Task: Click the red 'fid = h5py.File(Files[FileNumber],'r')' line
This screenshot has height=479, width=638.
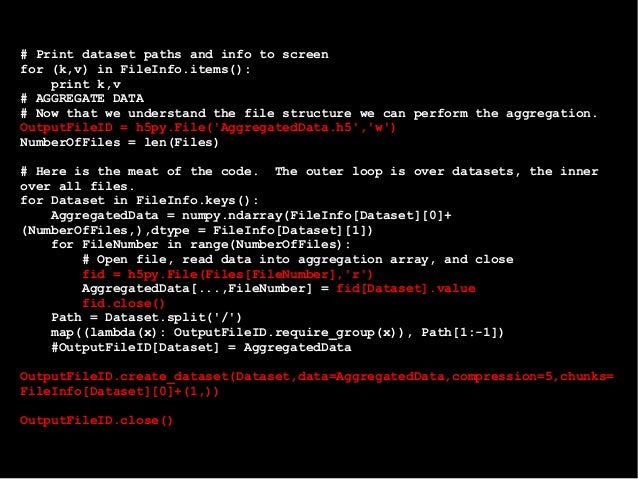Action: point(227,274)
